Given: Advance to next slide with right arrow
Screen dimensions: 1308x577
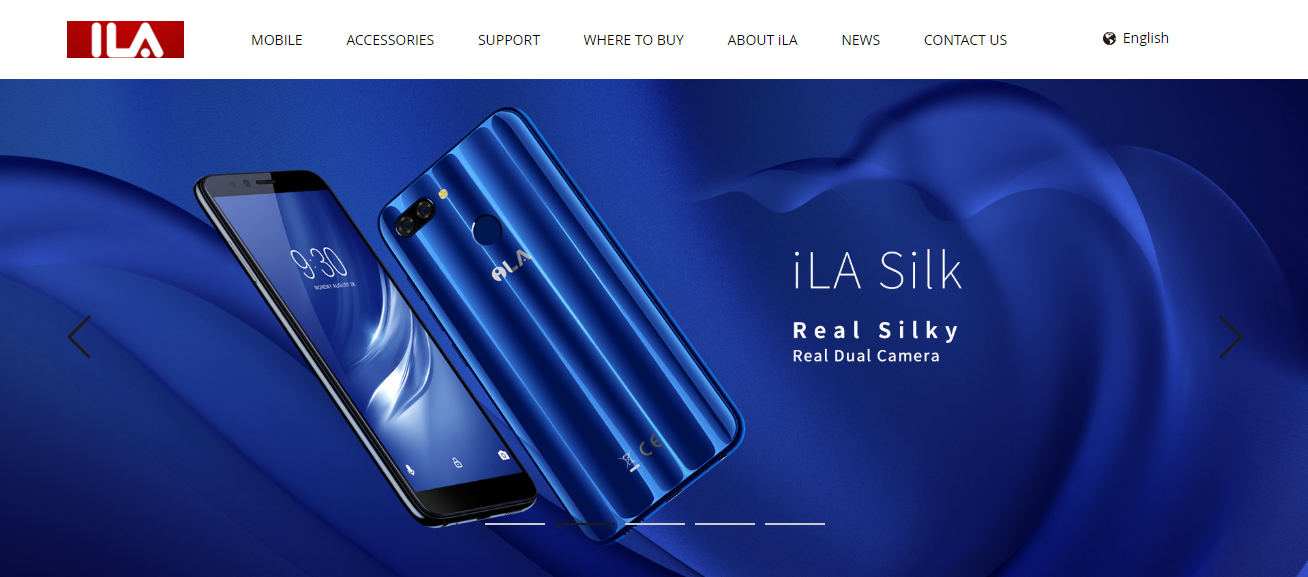Looking at the screenshot, I should click(1230, 337).
